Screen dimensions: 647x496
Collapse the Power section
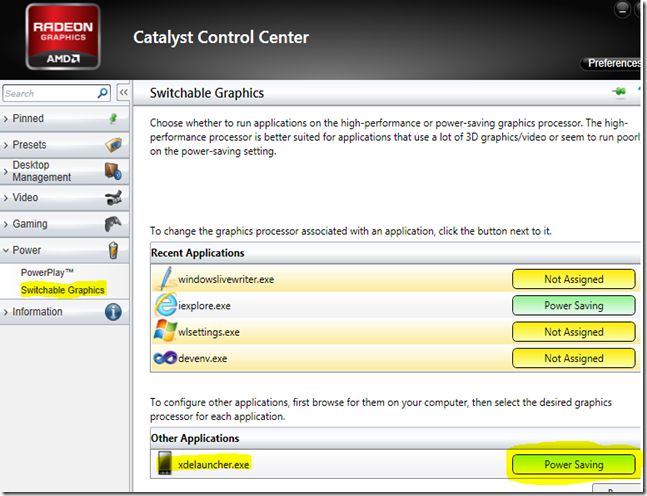click(5, 250)
